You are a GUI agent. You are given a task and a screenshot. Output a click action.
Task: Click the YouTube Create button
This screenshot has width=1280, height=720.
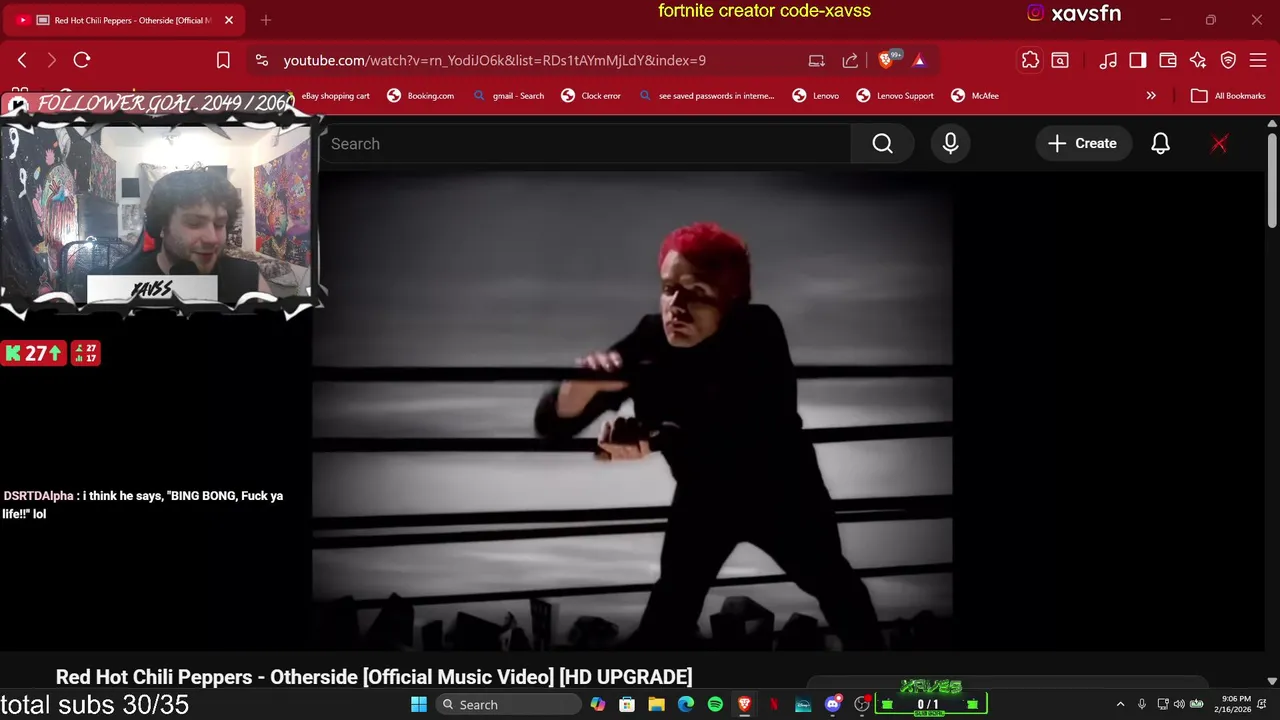[1082, 144]
